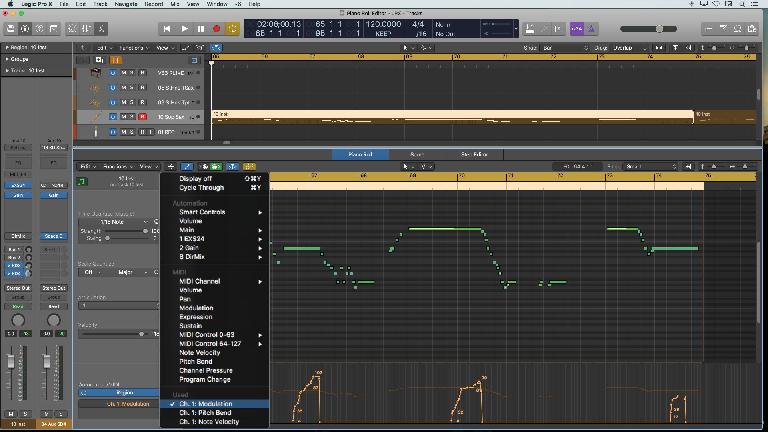Click the Go to Beginning transport button
Image resolution: width=768 pixels, height=432 pixels.
tap(167, 29)
